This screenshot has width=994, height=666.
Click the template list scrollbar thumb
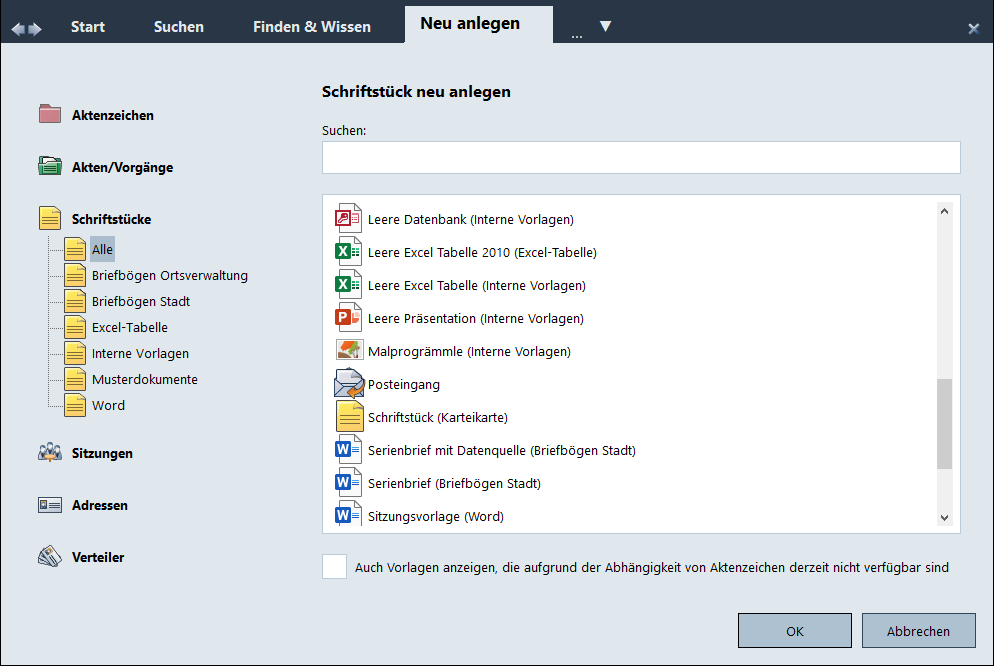[944, 424]
